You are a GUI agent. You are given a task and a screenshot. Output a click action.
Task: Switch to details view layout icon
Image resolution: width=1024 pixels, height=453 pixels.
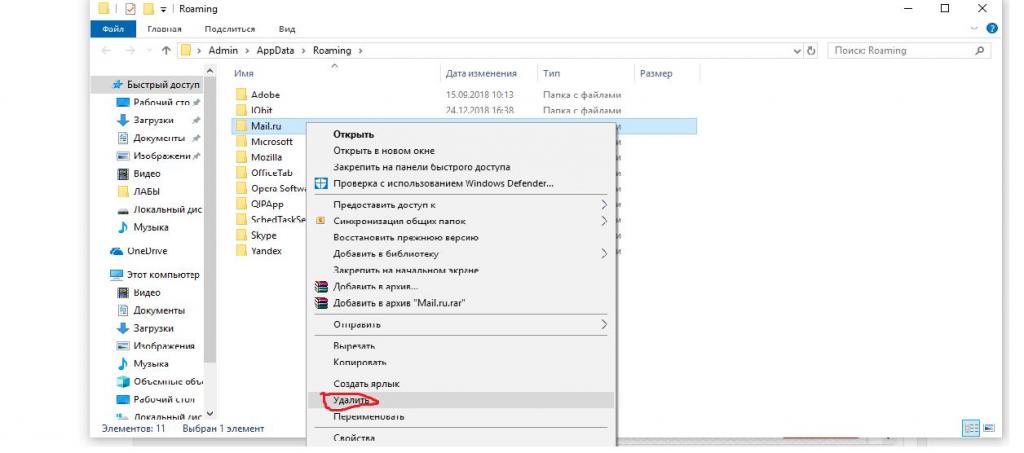pyautogui.click(x=971, y=428)
